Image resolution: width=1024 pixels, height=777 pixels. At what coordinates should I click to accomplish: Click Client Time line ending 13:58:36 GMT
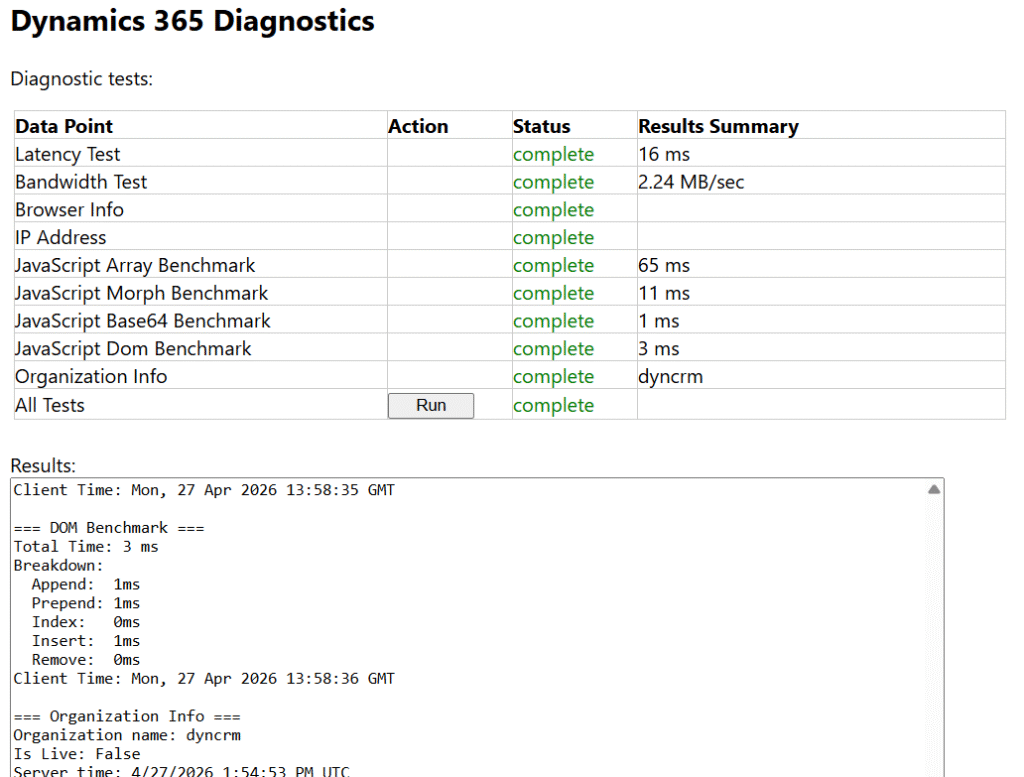tap(204, 679)
